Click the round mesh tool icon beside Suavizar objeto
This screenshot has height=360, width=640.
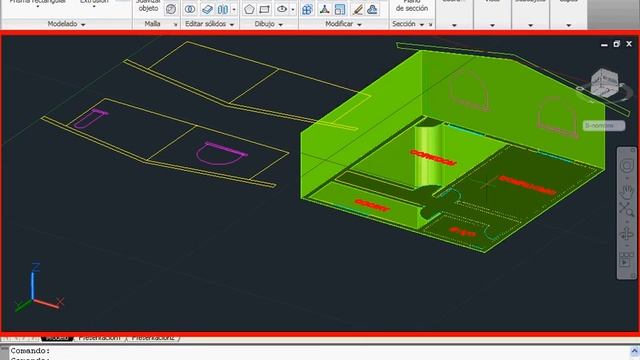pos(171,9)
